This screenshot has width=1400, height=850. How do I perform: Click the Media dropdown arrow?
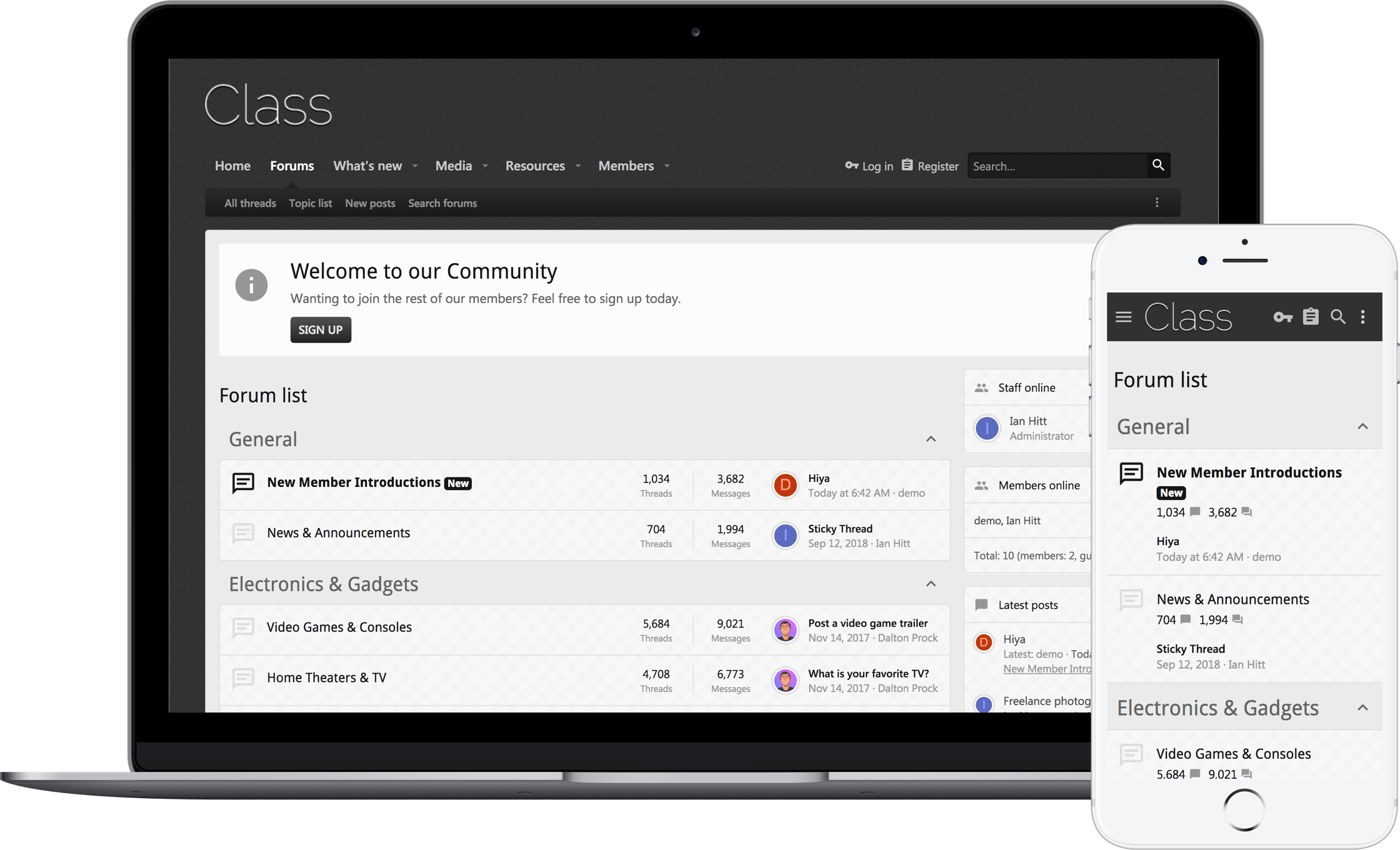[x=485, y=166]
